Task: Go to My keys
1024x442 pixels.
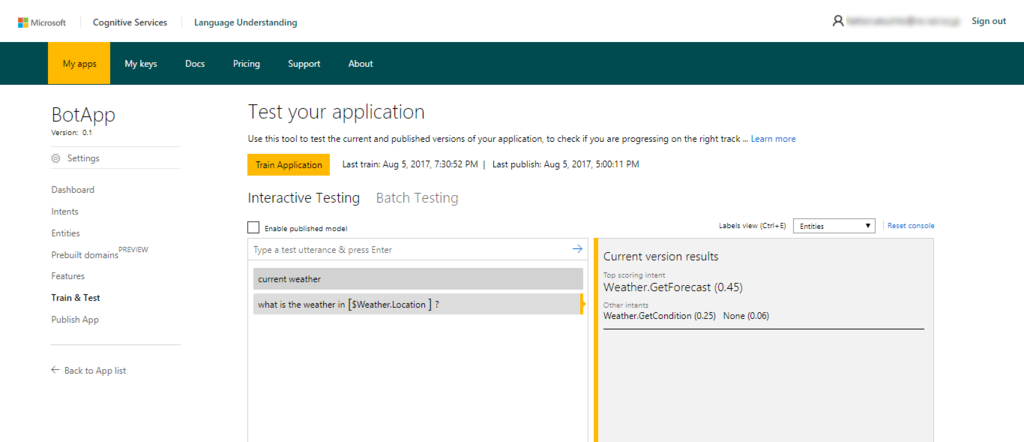Action: coord(141,63)
